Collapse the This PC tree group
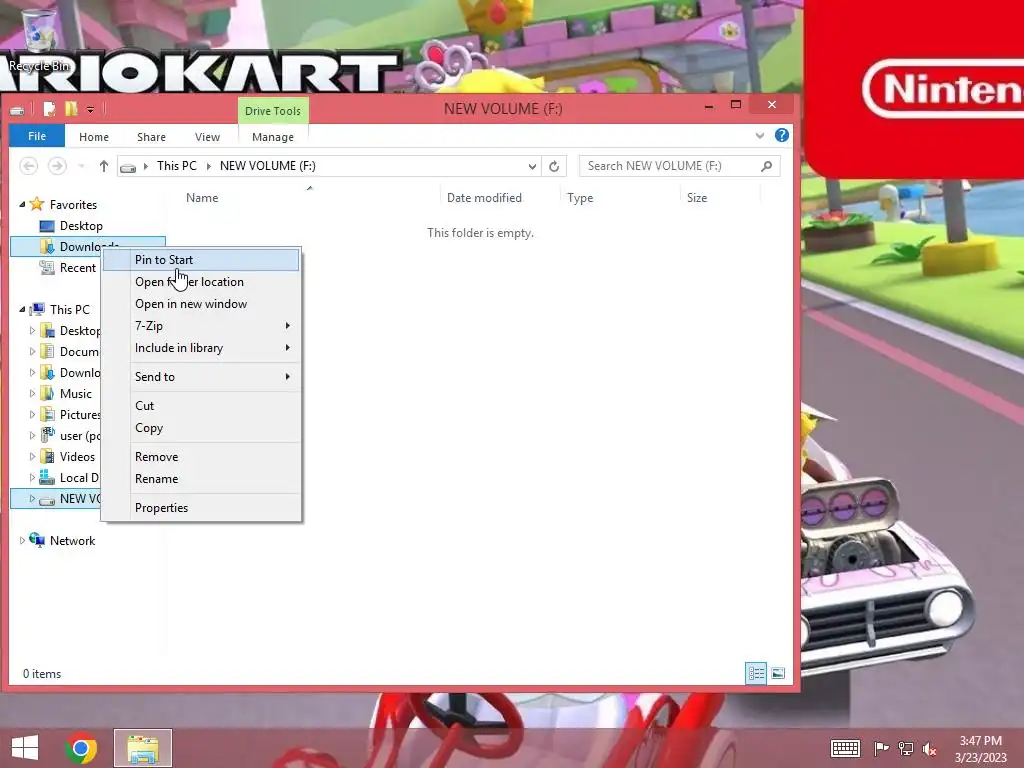The image size is (1024, 768). coord(22,310)
